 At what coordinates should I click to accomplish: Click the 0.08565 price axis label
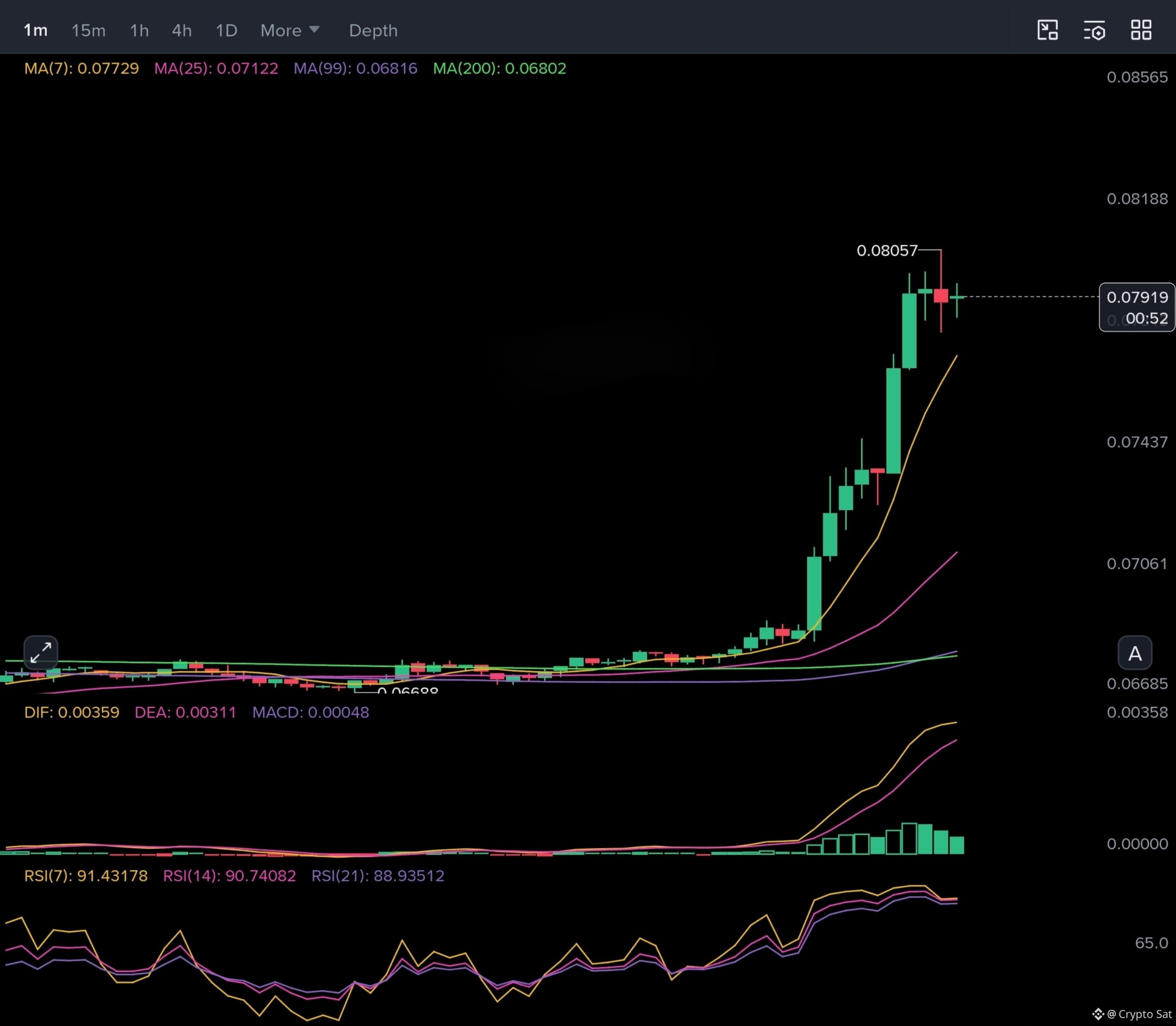point(1137,77)
